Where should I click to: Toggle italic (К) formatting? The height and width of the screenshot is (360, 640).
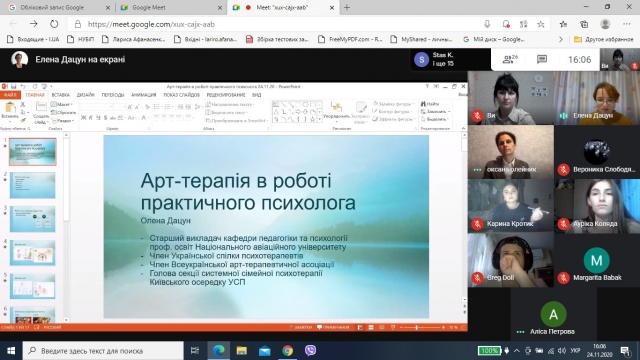pos(91,118)
